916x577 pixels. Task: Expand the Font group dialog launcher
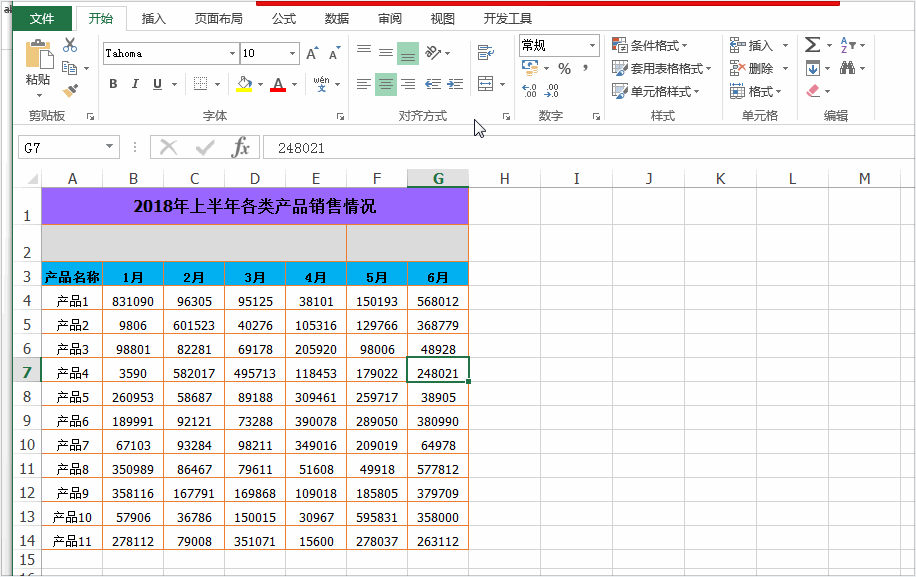point(340,117)
